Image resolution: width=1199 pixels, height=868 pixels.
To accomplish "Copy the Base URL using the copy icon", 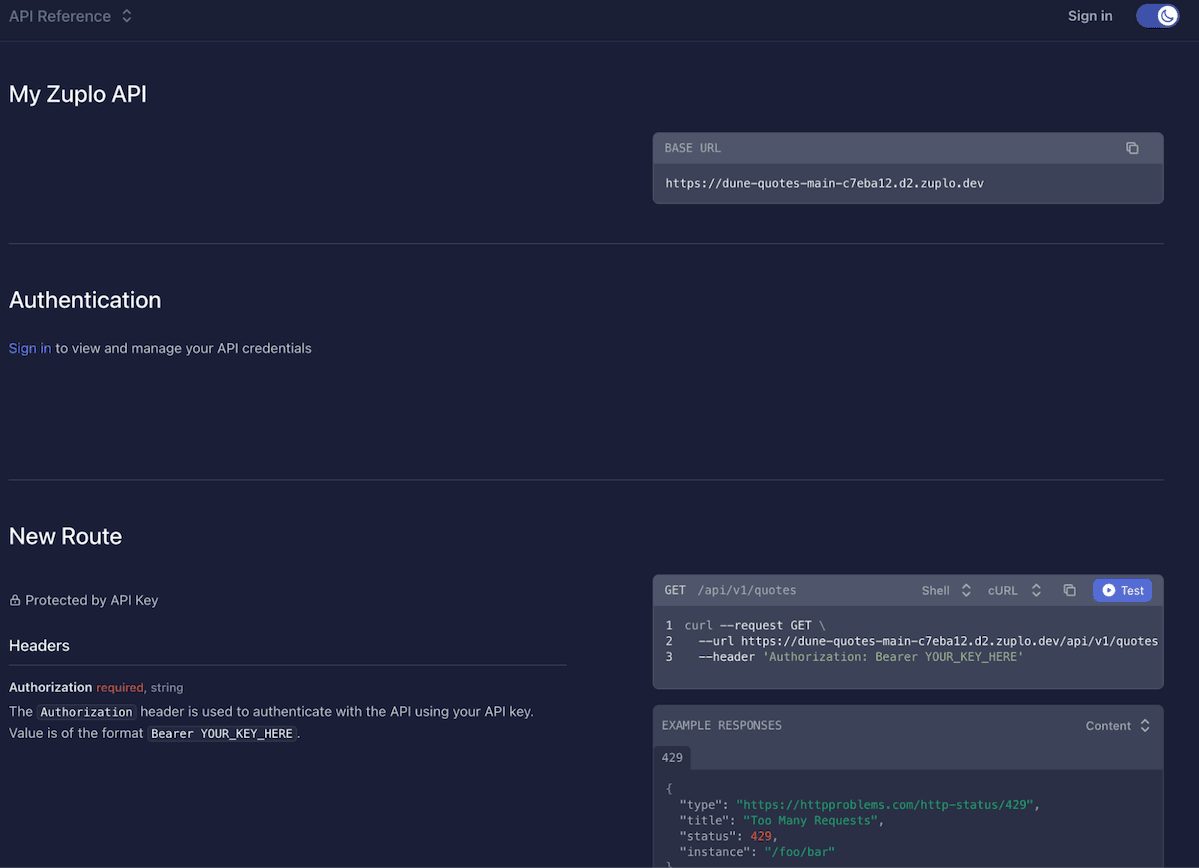I will click(1132, 147).
